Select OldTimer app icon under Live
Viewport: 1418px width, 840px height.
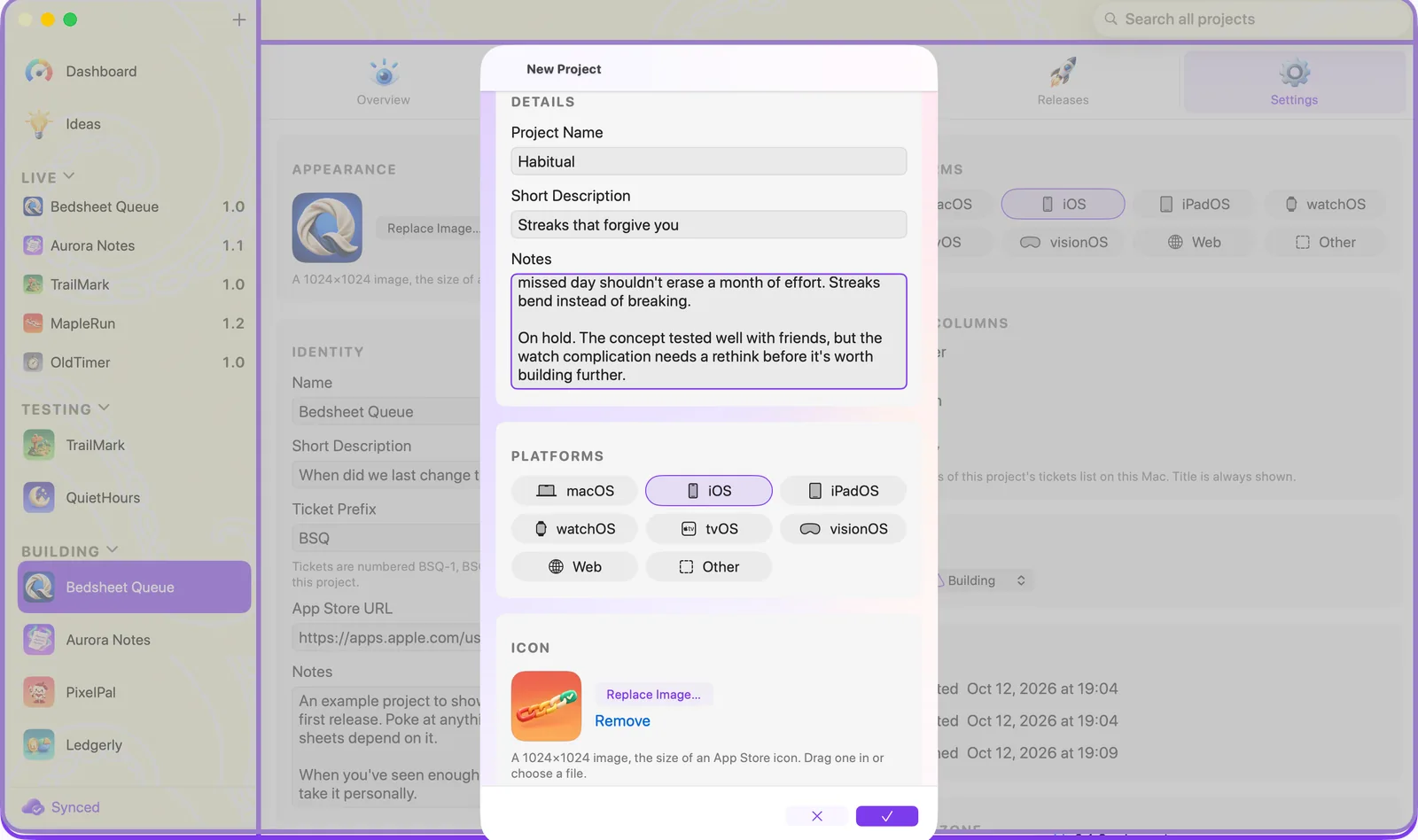click(33, 362)
